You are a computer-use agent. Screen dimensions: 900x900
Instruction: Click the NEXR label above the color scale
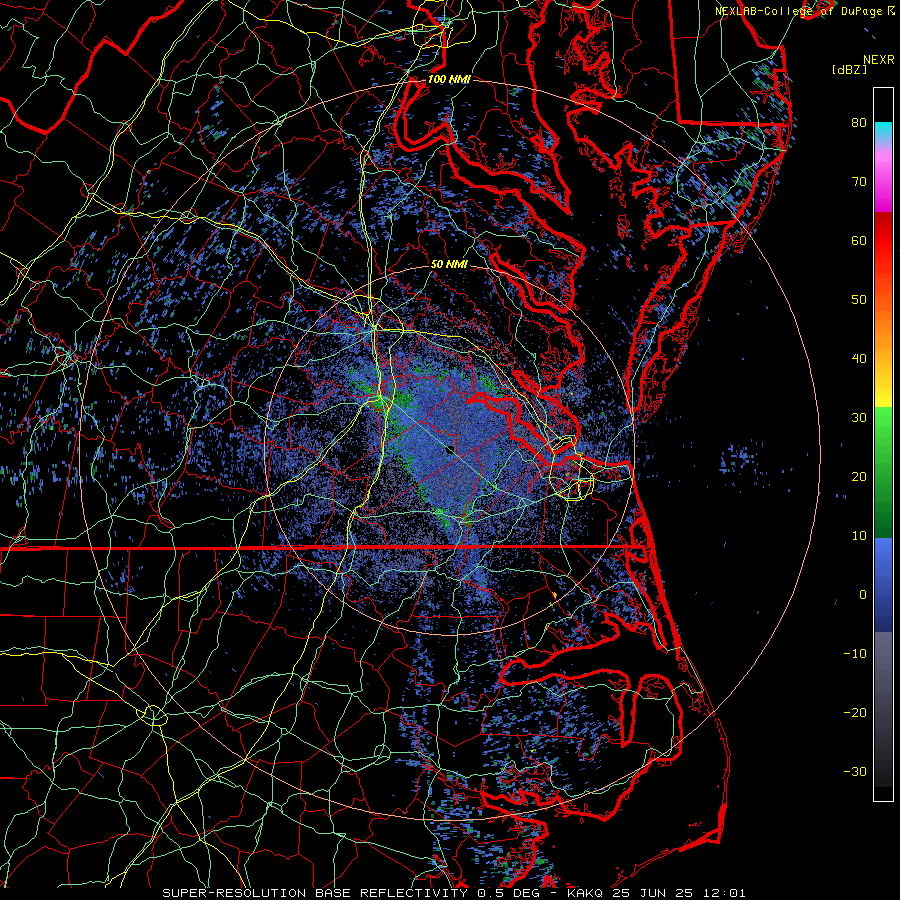point(879,60)
